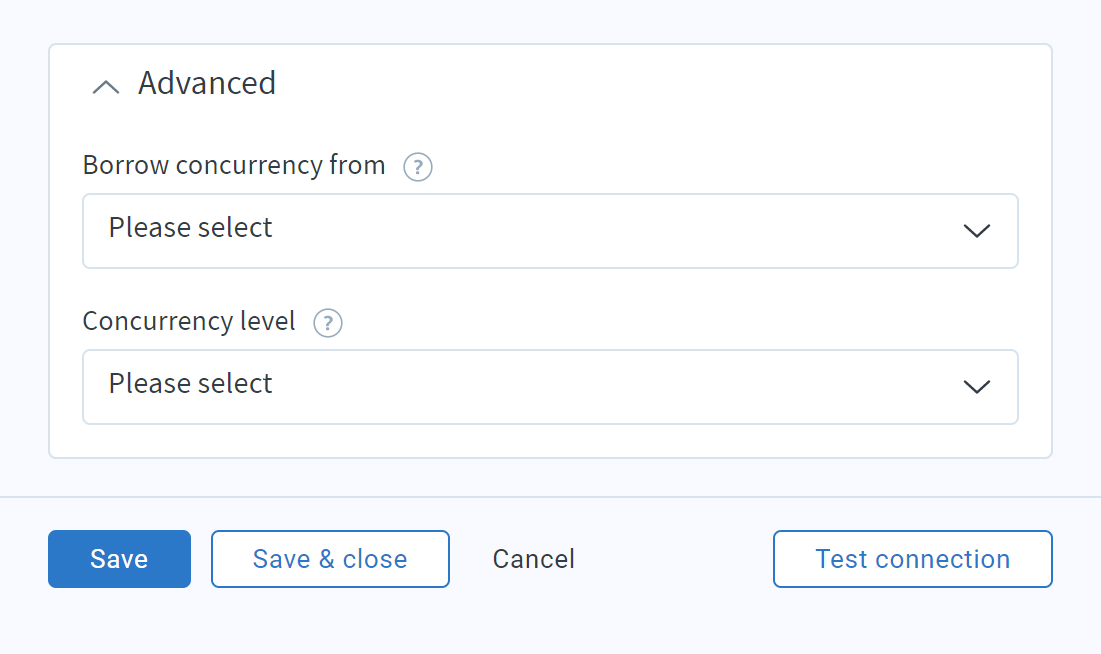Collapse the Advanced section using its chevron
The width and height of the screenshot is (1101, 654).
point(106,87)
